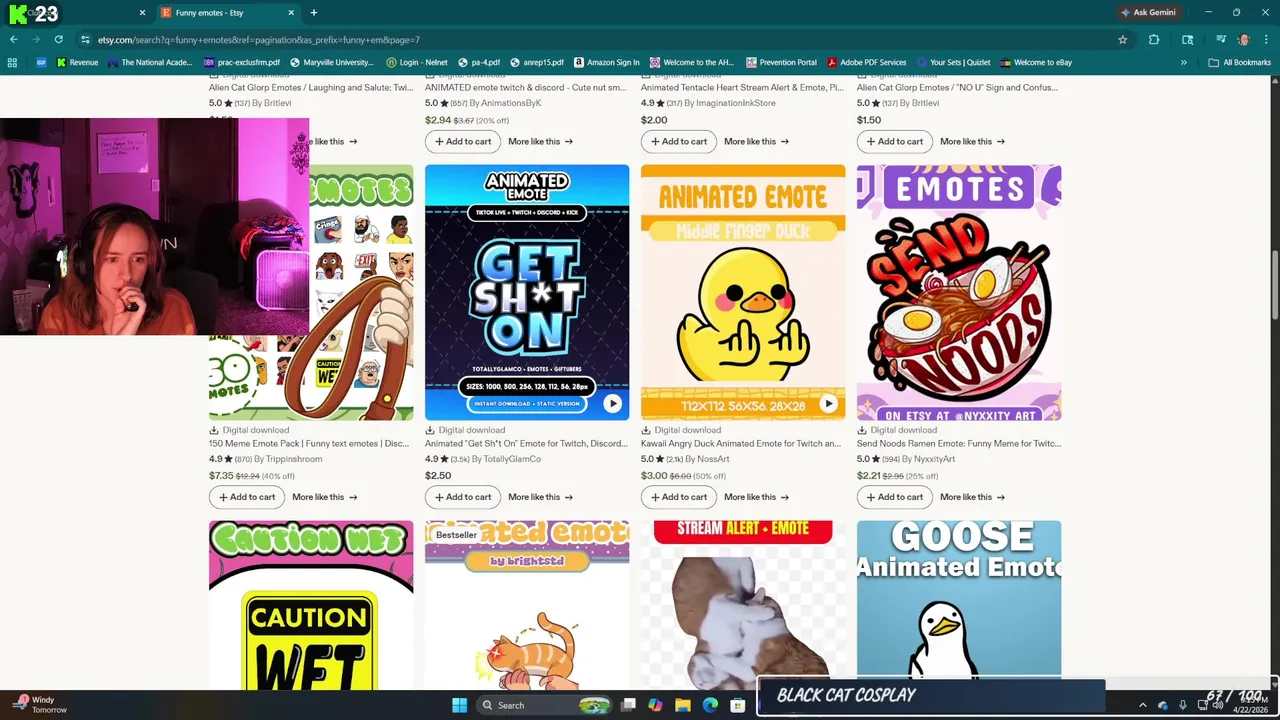Open the Adobe PDF Services bookmark
This screenshot has height=720, width=1280.
[x=866, y=62]
